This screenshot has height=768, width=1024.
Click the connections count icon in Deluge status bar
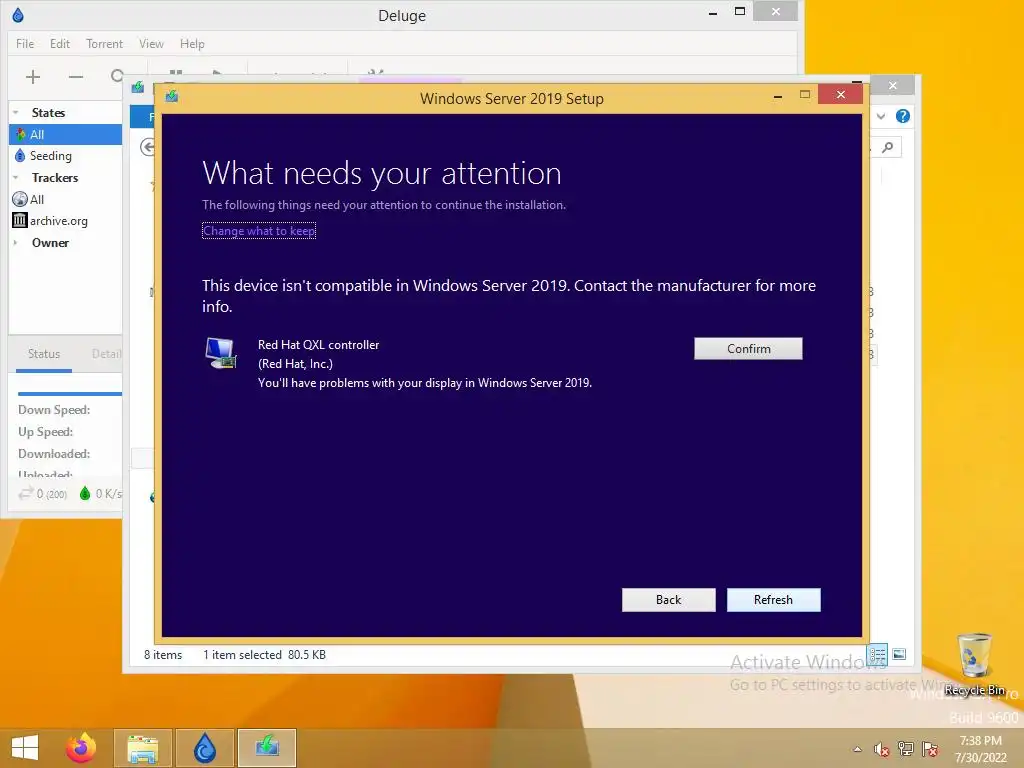(25, 494)
